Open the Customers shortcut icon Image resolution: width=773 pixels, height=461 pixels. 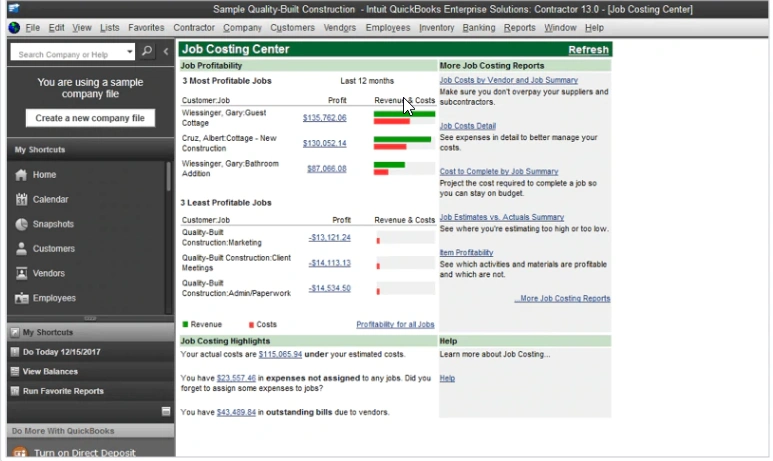(21, 248)
